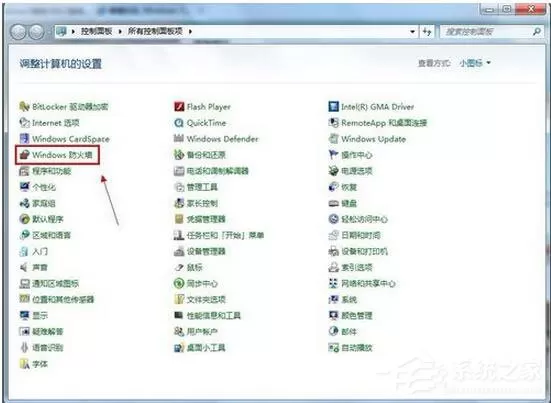The height and width of the screenshot is (403, 551).
Task: Open Windows Update icon
Action: 333,139
